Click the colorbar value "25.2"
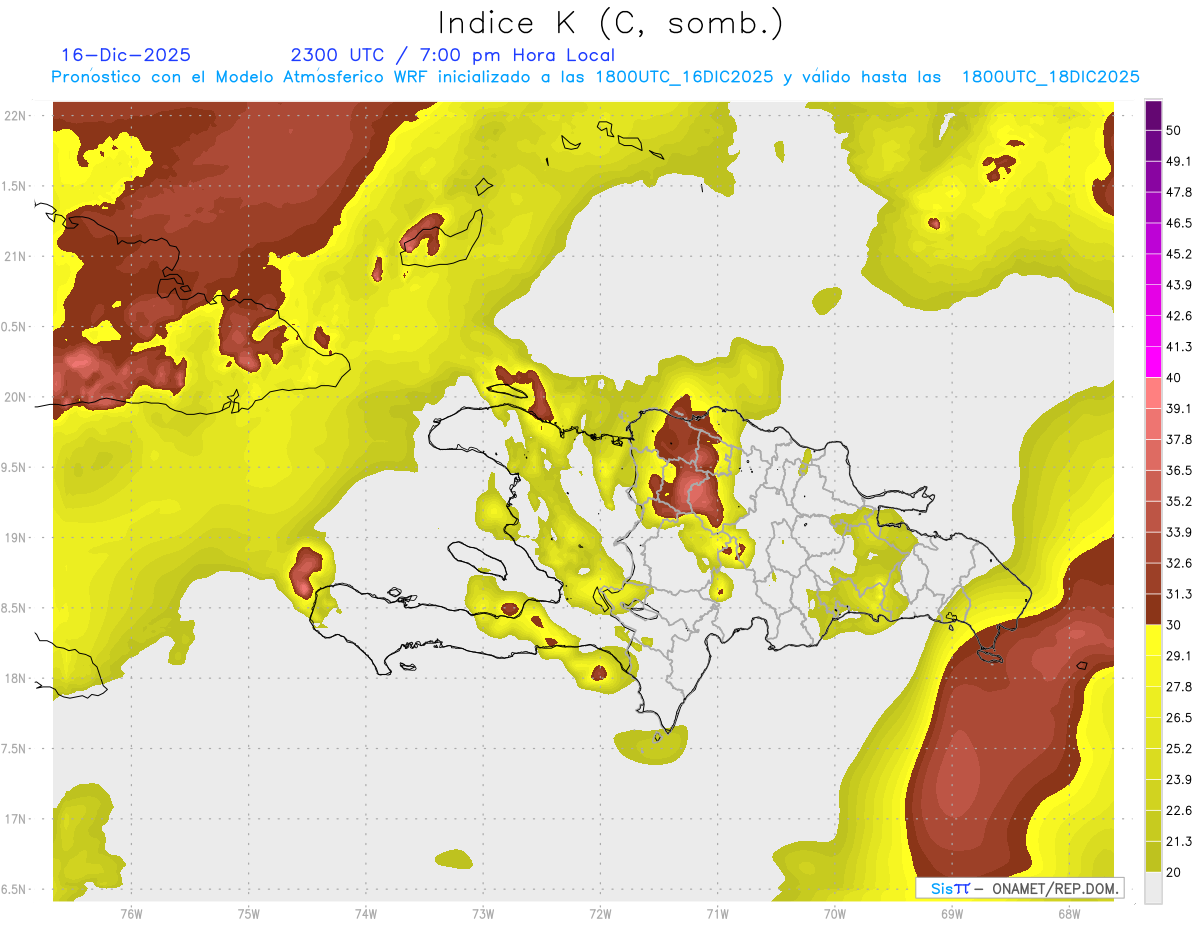Screen dimensions: 1200x927 (1179, 749)
